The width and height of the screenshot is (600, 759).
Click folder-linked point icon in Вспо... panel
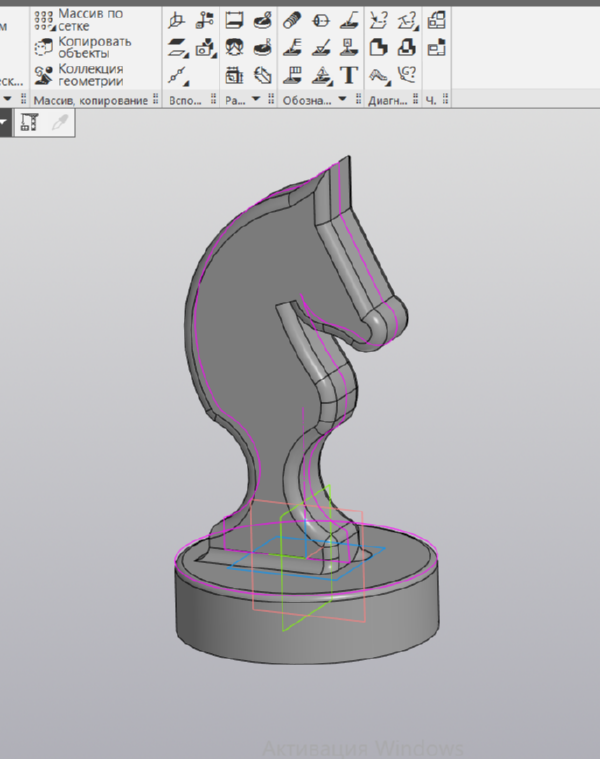coord(205,20)
